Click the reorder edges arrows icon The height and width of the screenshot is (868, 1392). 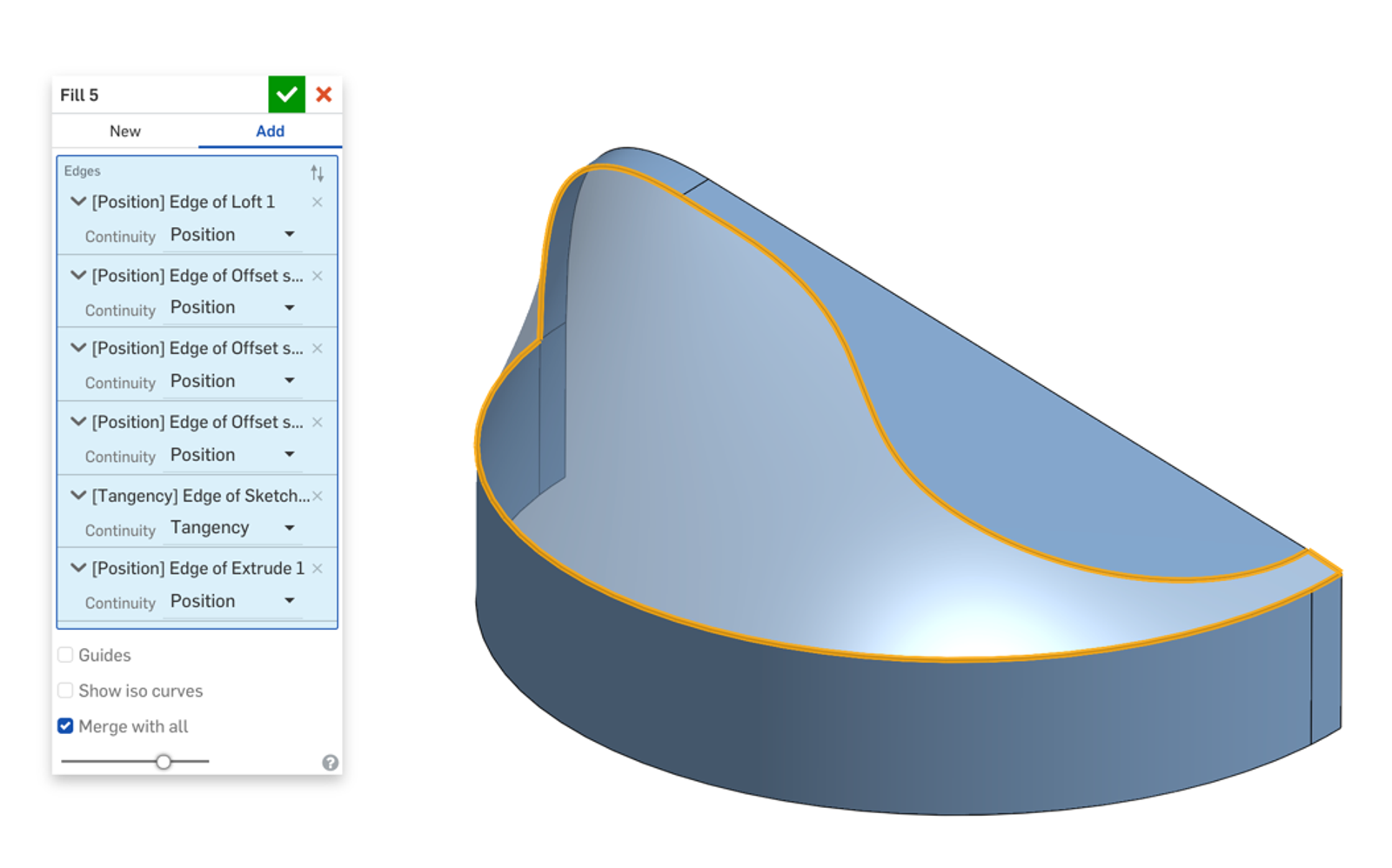317,173
